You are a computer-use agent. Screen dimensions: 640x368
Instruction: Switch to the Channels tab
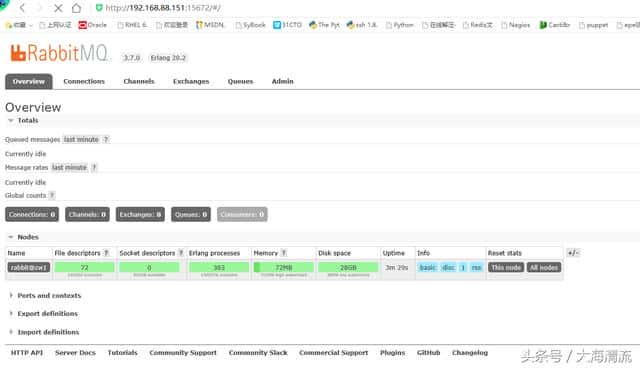(x=139, y=81)
